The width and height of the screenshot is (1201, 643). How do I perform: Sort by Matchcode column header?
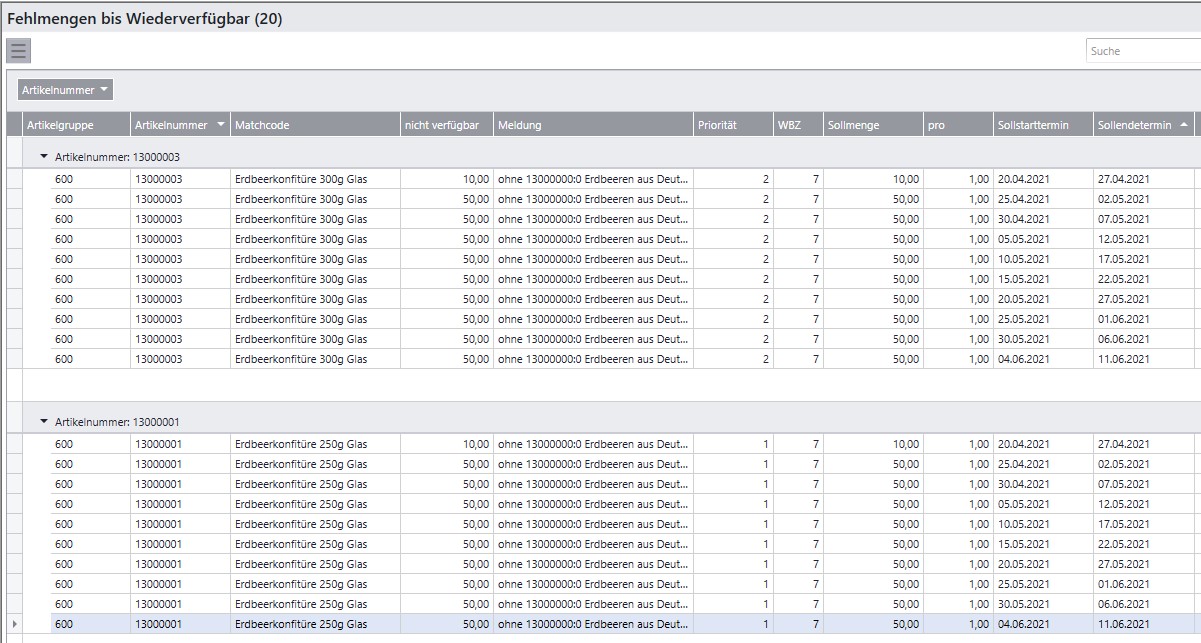(262, 125)
